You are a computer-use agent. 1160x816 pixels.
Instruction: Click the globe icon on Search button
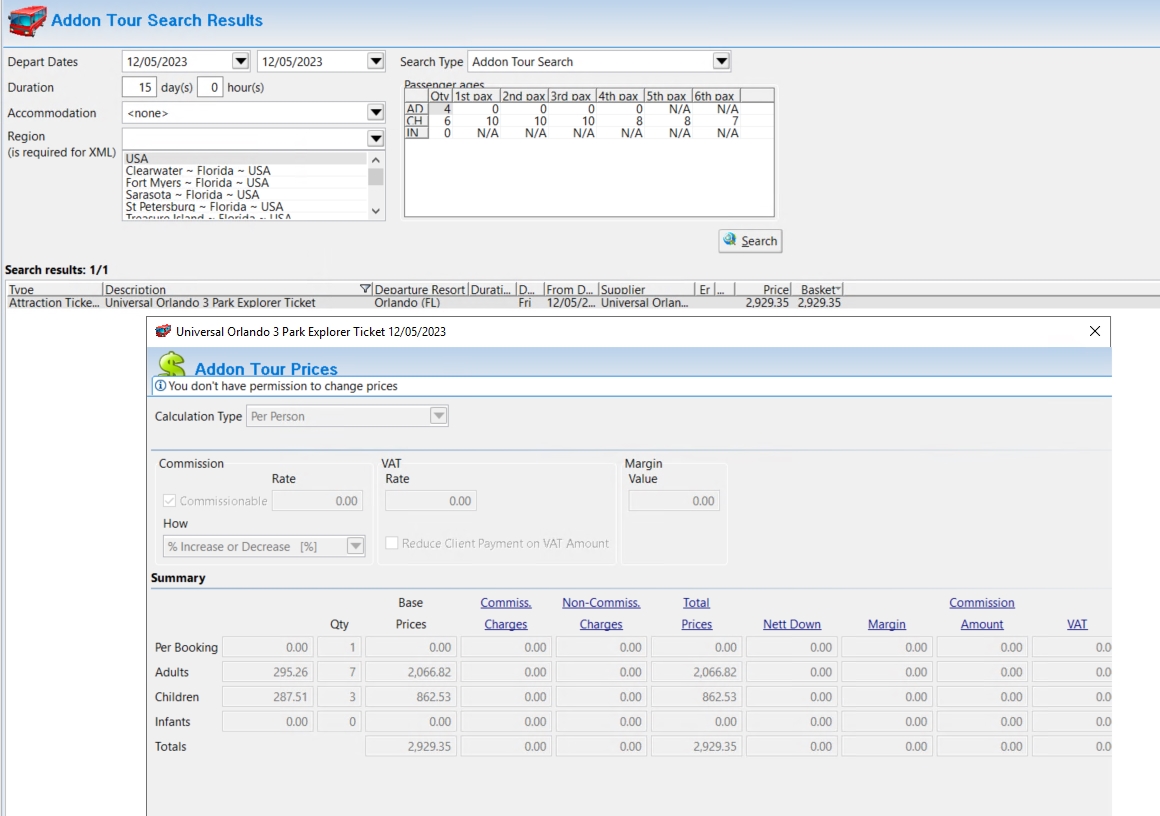pos(730,241)
